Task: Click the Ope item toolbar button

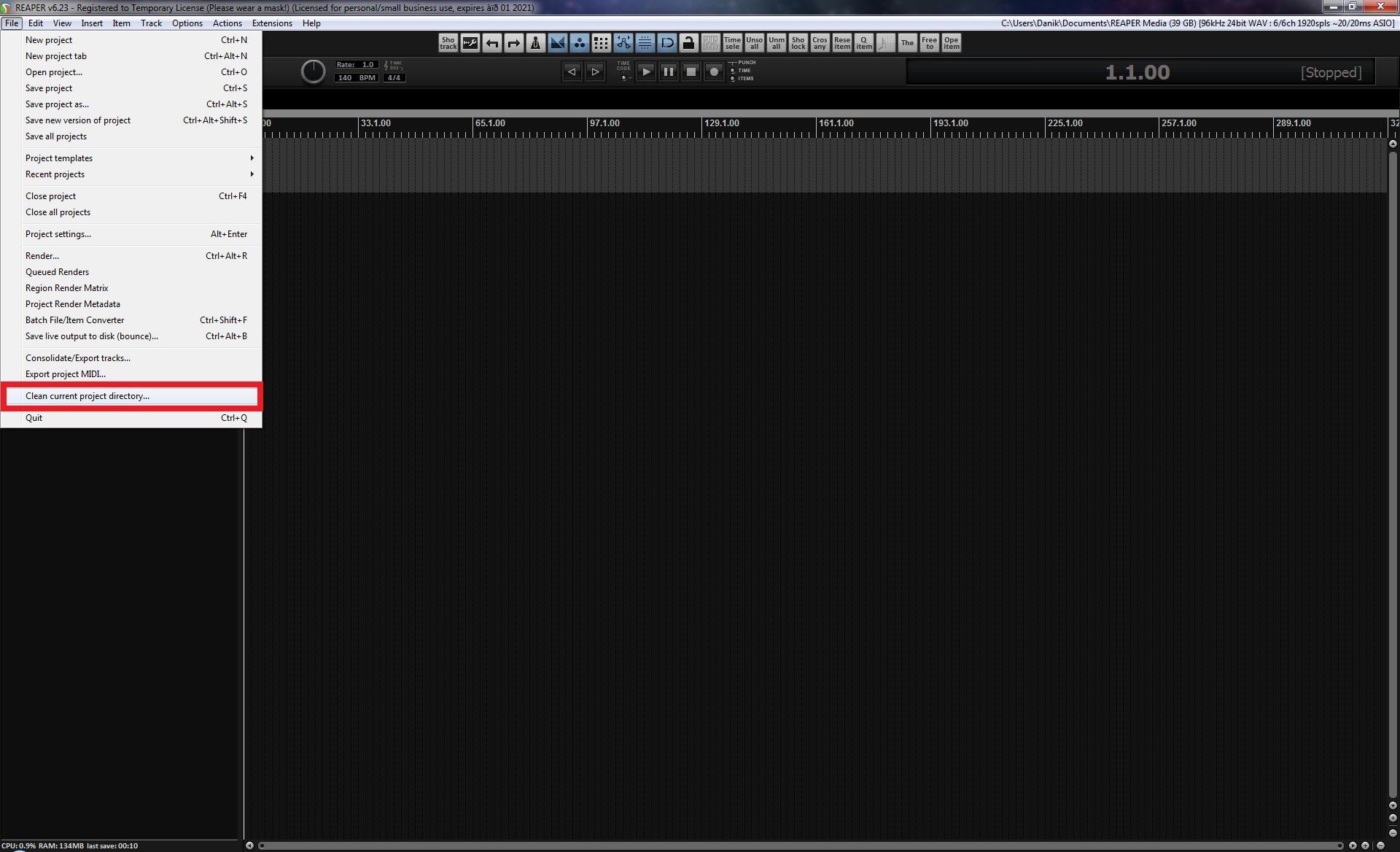Action: (x=951, y=43)
